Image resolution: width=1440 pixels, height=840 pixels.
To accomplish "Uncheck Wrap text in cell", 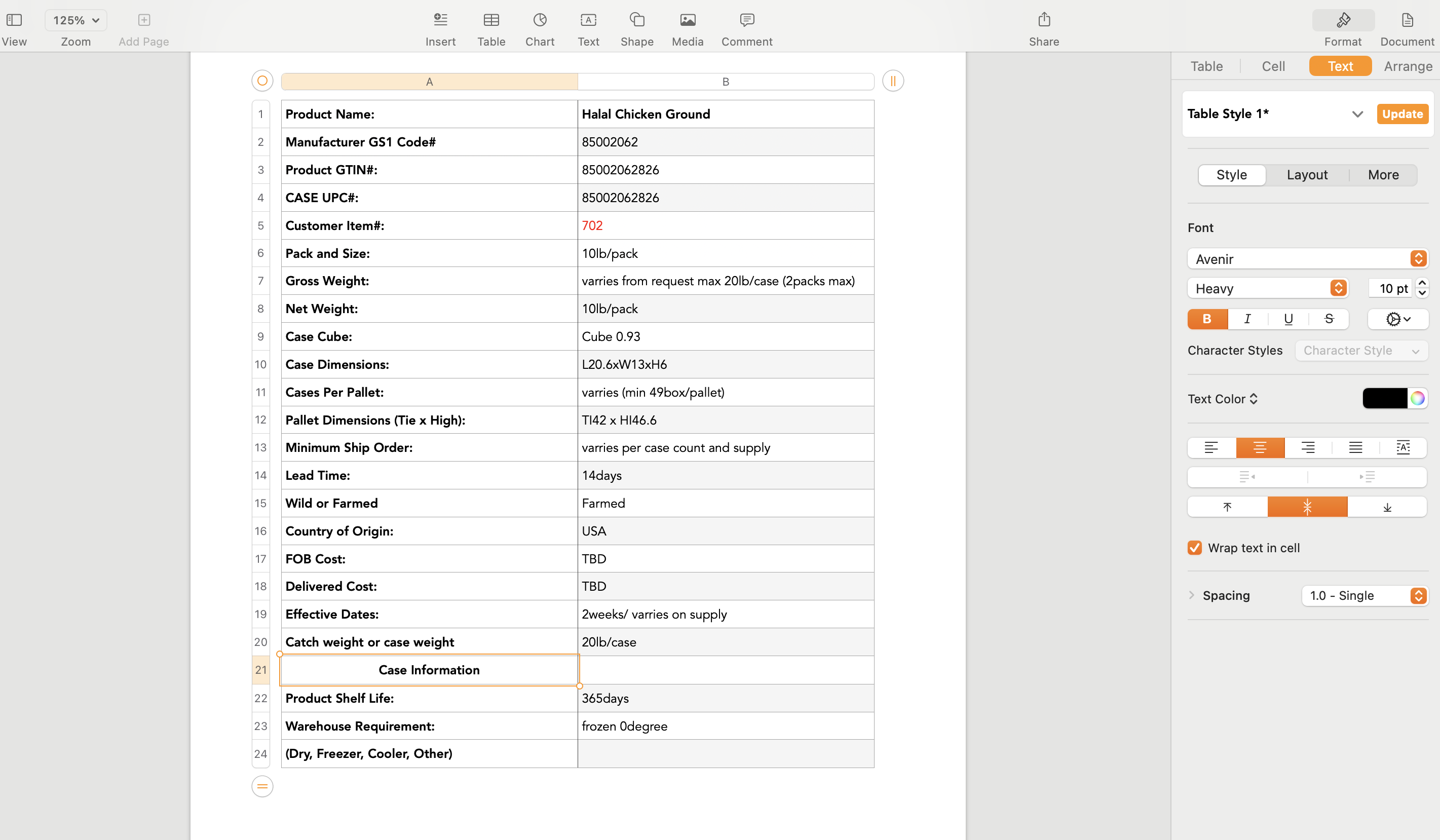I will pyautogui.click(x=1194, y=548).
